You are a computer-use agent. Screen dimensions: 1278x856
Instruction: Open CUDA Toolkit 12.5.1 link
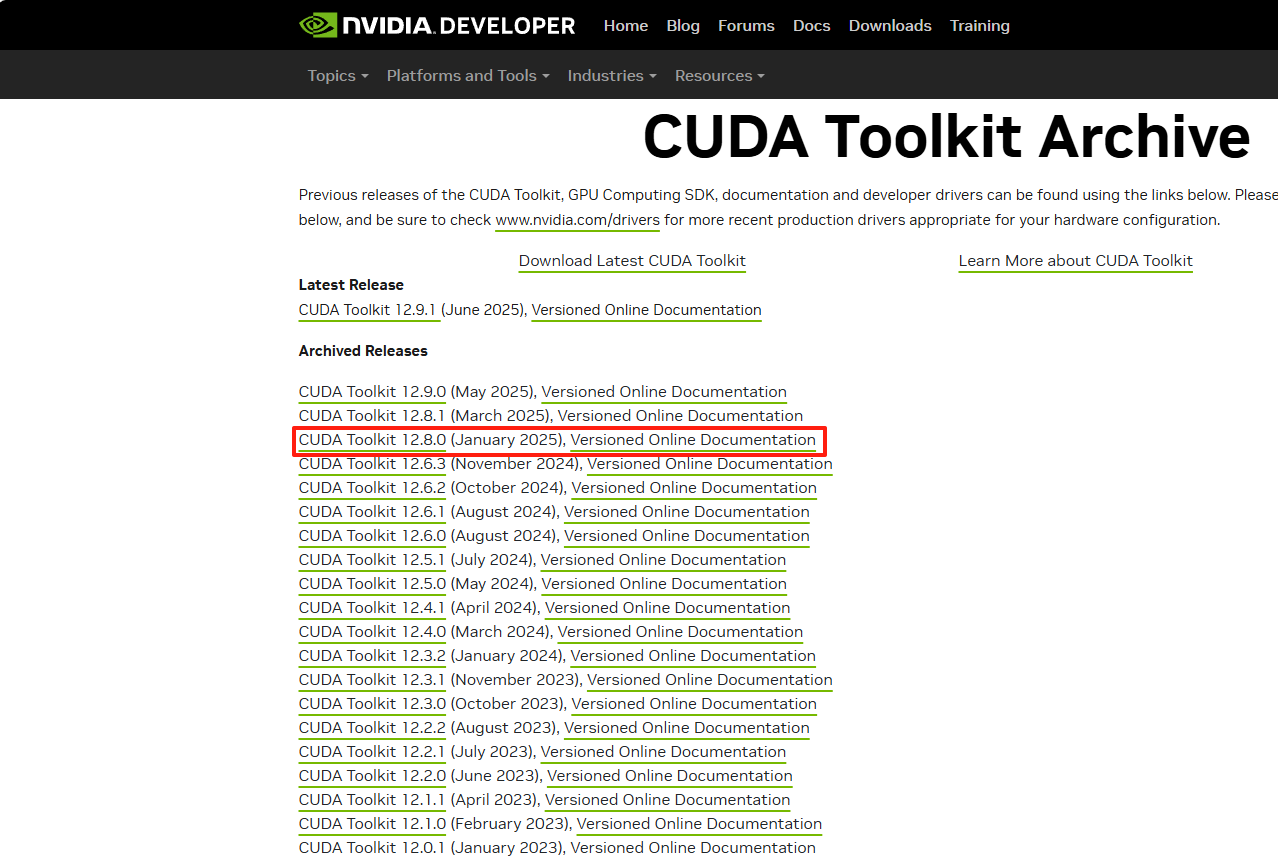372,560
